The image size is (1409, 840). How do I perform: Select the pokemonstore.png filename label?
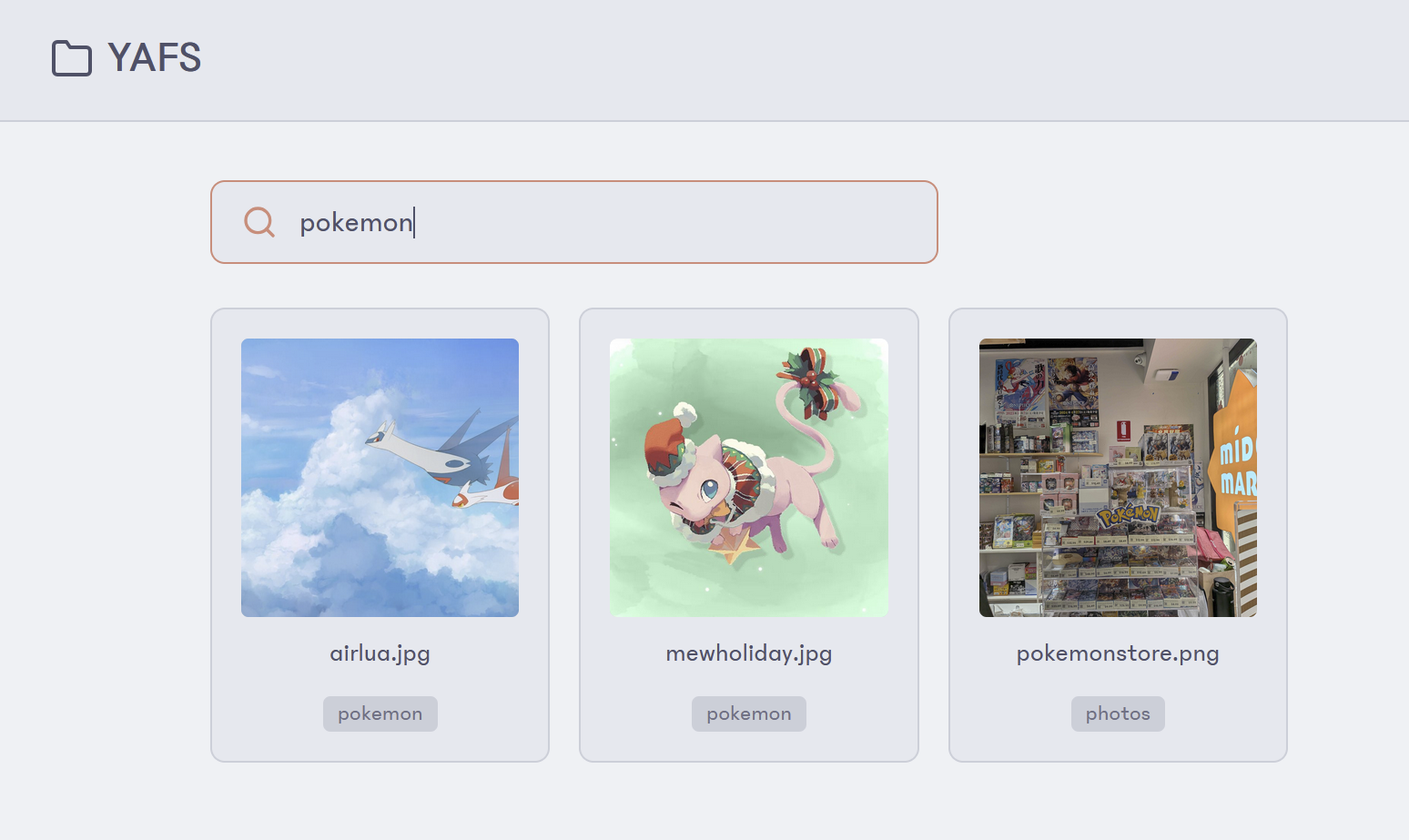coord(1118,653)
